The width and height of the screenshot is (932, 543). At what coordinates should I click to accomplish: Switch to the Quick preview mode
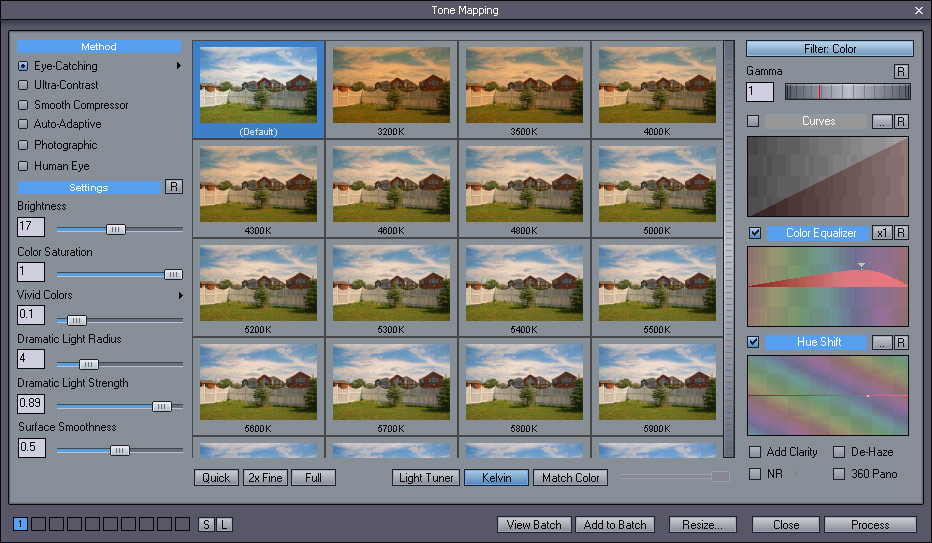[216, 478]
